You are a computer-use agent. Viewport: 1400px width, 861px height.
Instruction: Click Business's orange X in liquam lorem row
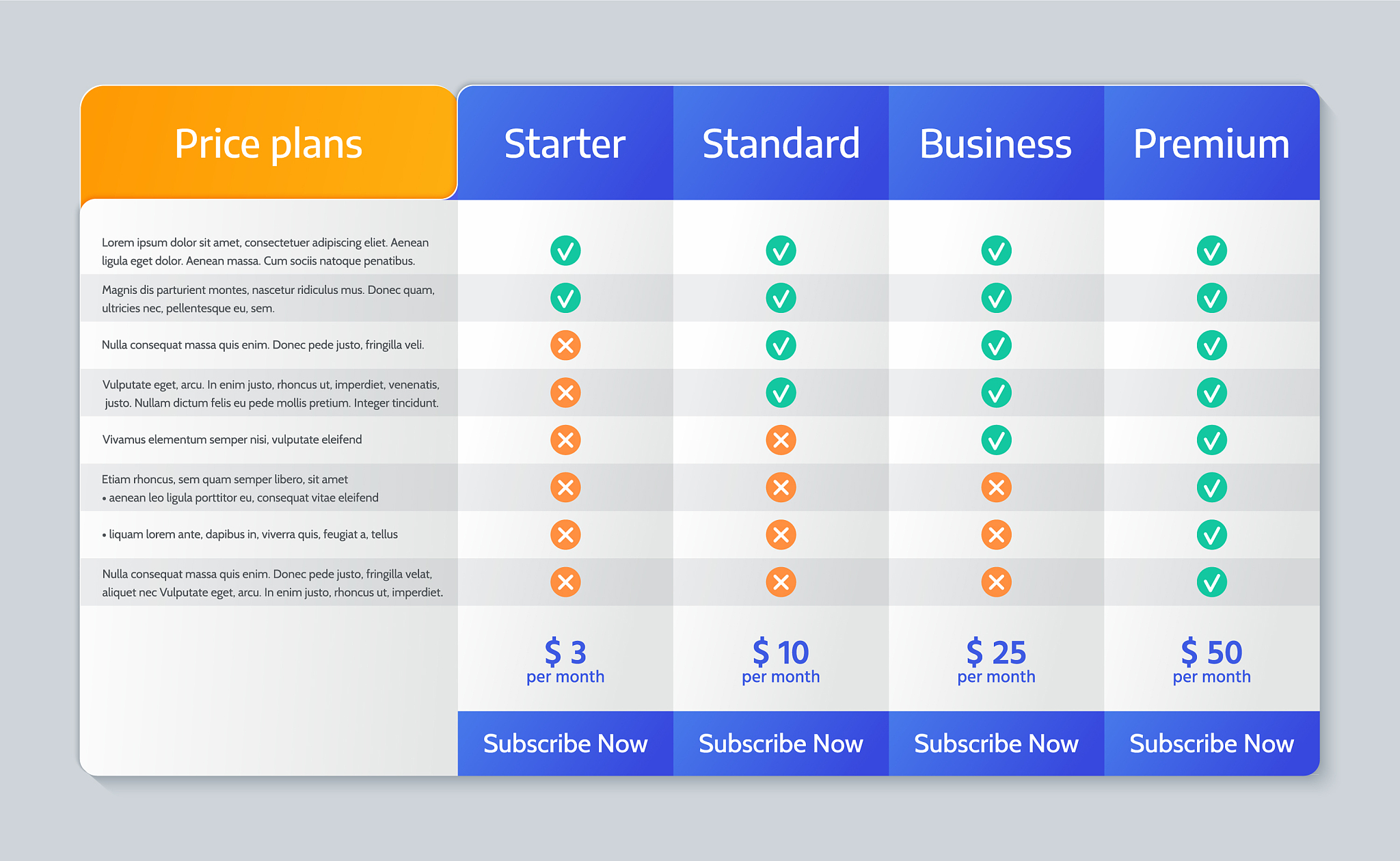click(996, 534)
